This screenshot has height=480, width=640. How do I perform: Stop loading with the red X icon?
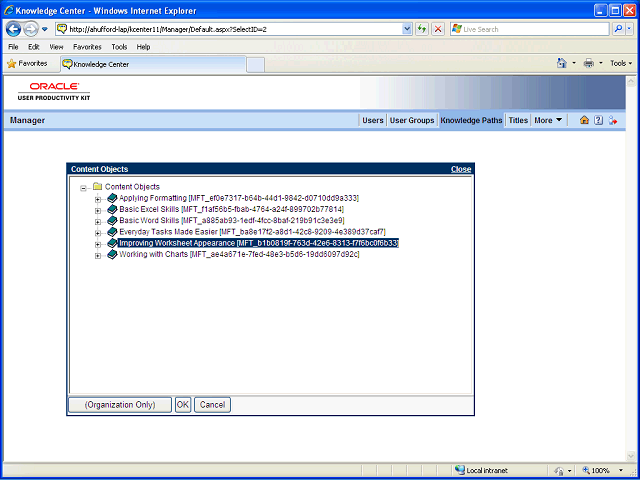(438, 29)
